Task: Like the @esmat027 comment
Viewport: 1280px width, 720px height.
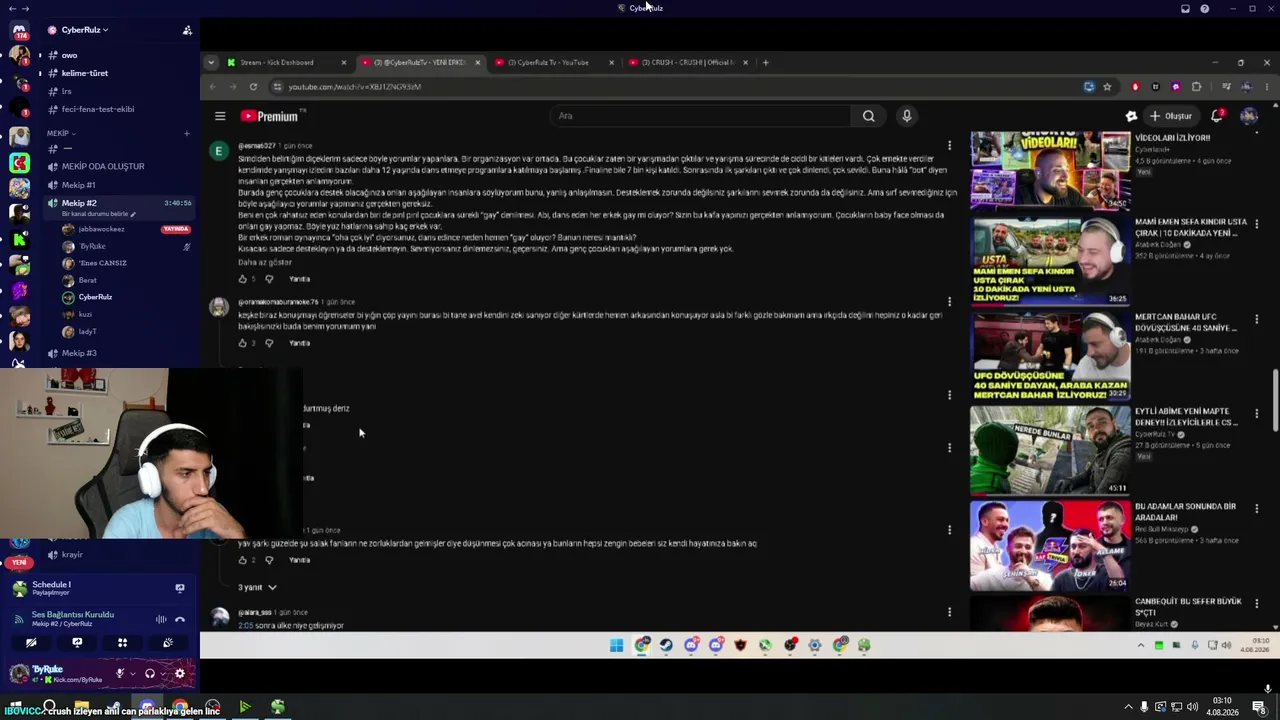Action: click(x=243, y=279)
